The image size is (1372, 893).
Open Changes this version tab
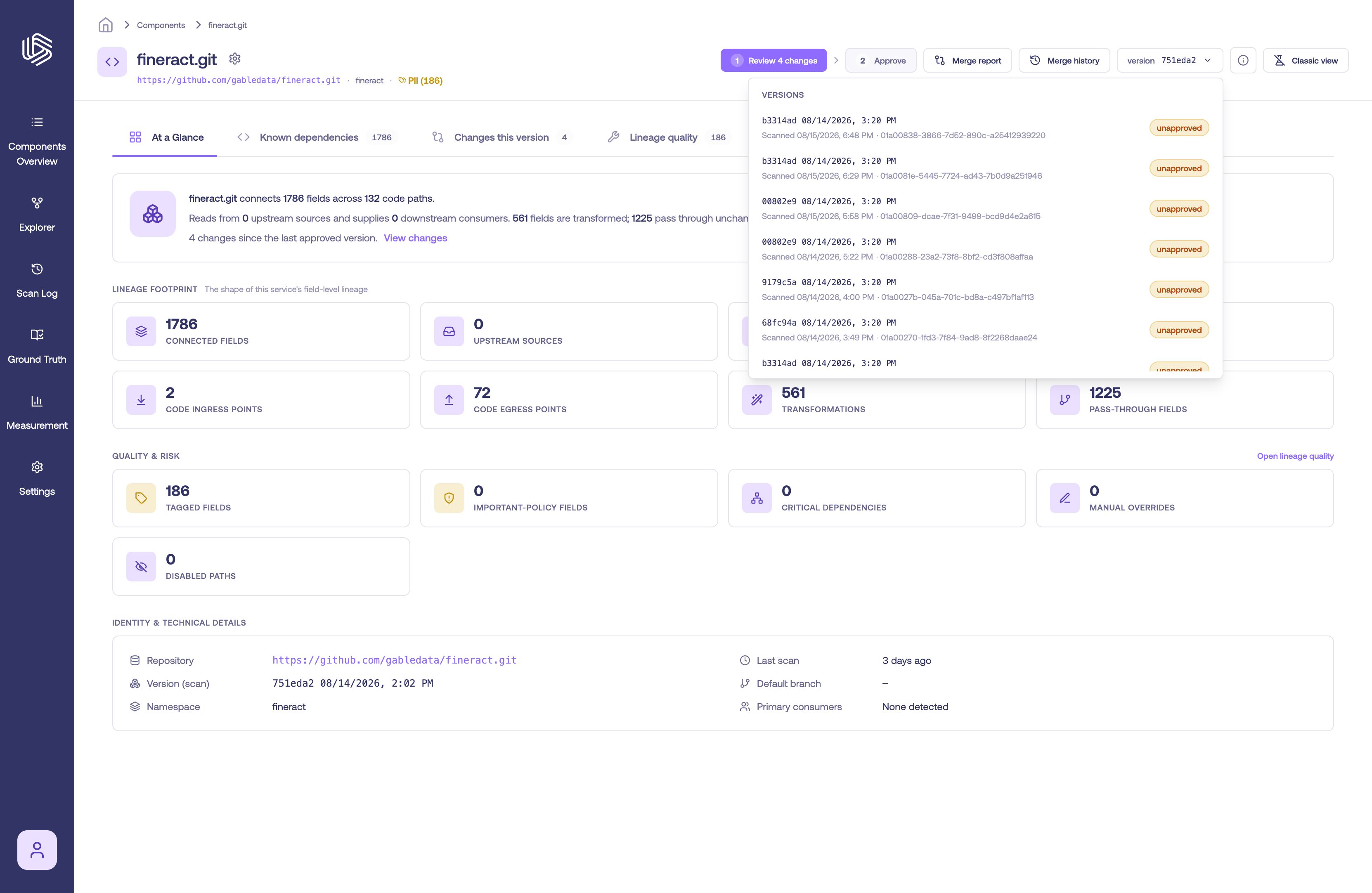pyautogui.click(x=501, y=137)
